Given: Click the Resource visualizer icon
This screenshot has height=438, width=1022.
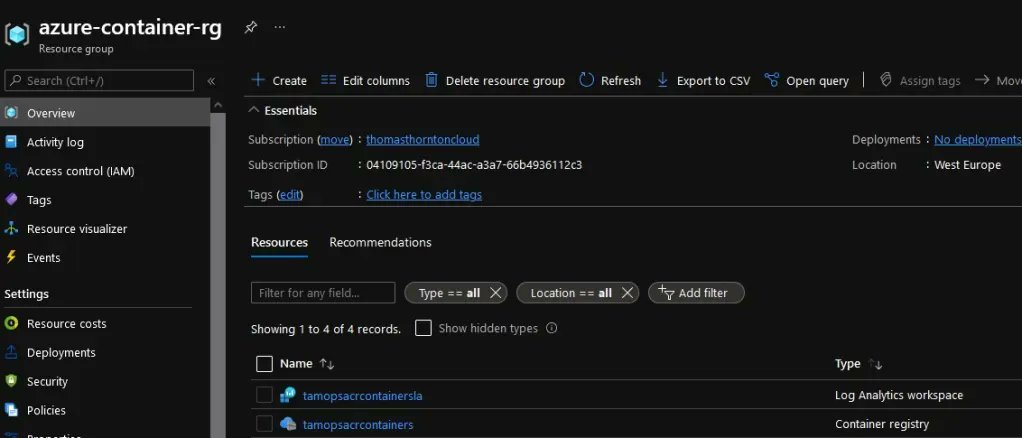Looking at the screenshot, I should pos(11,228).
